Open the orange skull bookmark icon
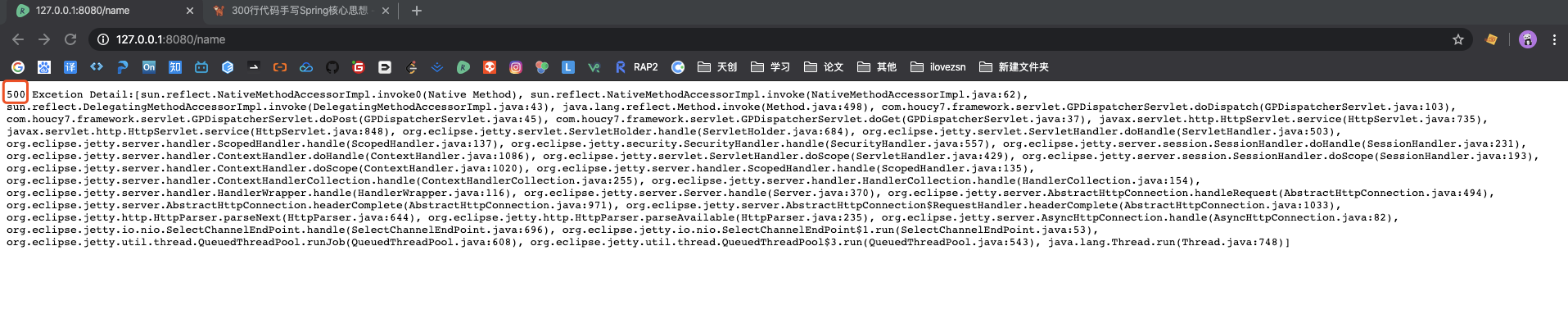Viewport: 1568px width, 328px height. (490, 67)
